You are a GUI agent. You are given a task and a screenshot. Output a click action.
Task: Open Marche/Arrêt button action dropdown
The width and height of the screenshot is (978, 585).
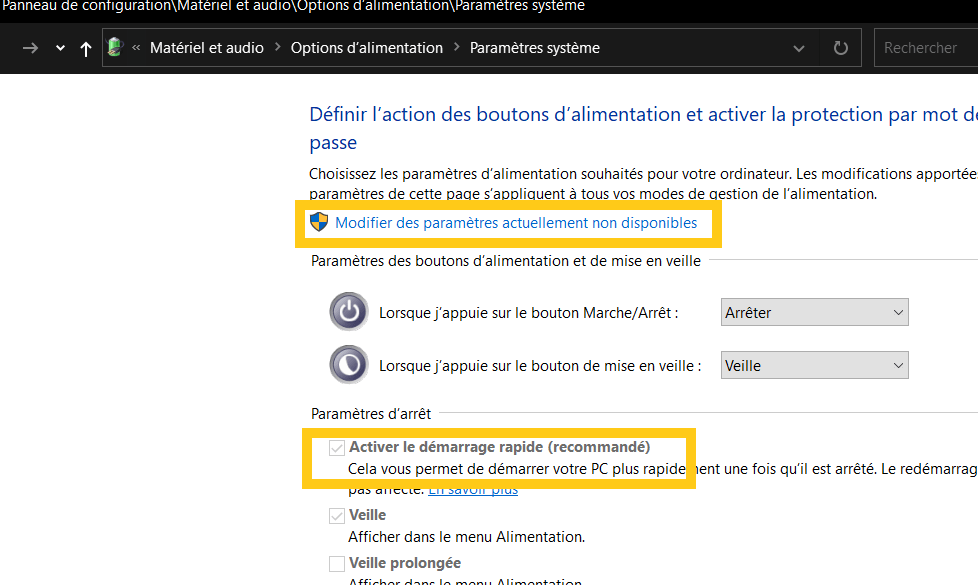coord(814,312)
